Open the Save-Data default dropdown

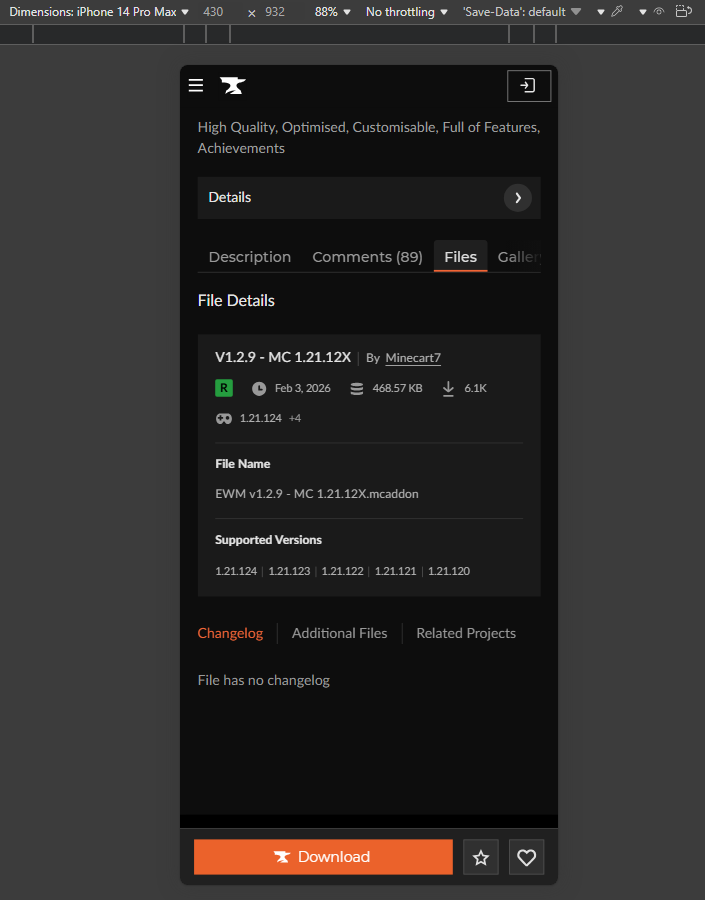coord(520,12)
